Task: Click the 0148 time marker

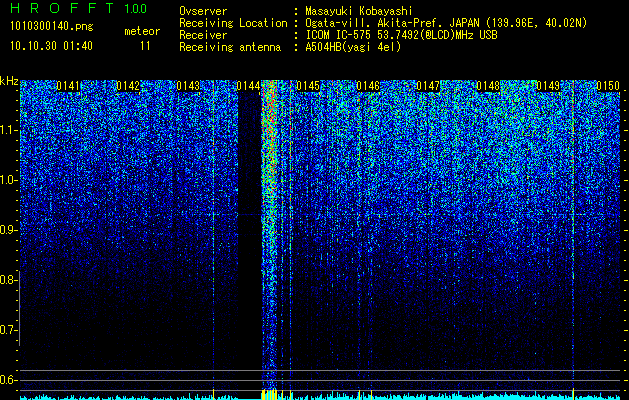Action: [488, 86]
